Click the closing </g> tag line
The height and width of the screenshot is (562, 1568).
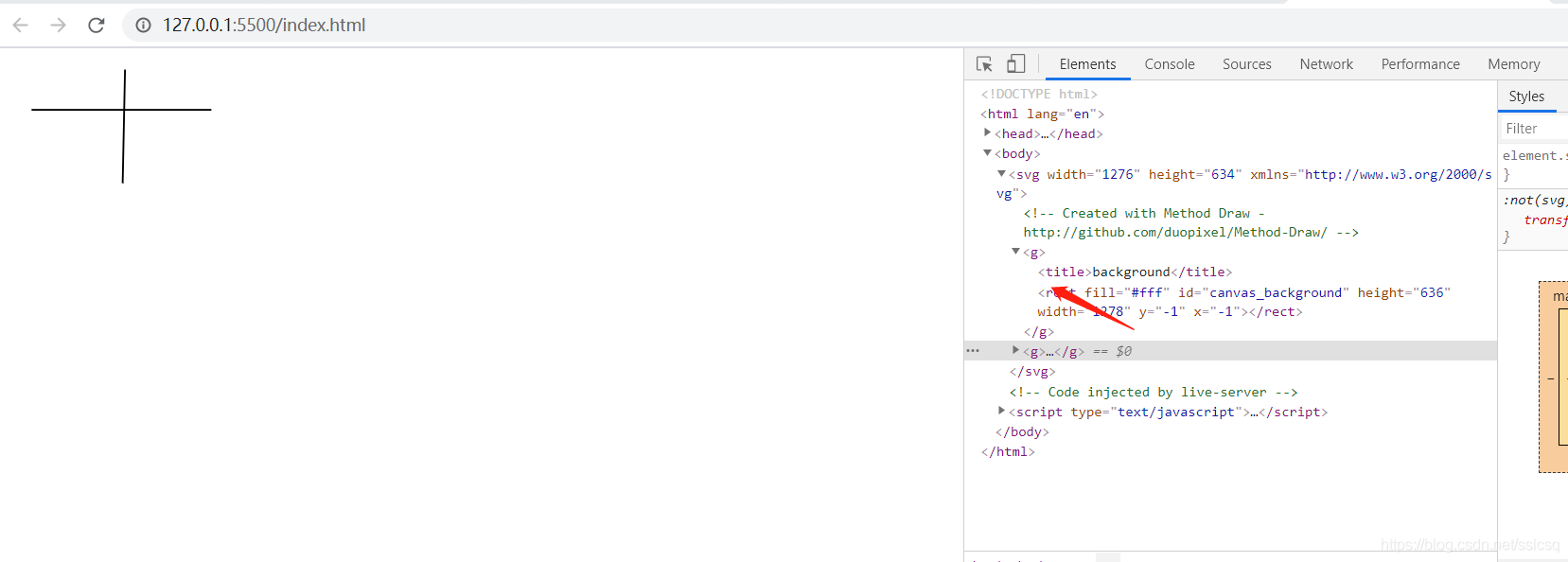(x=1038, y=332)
